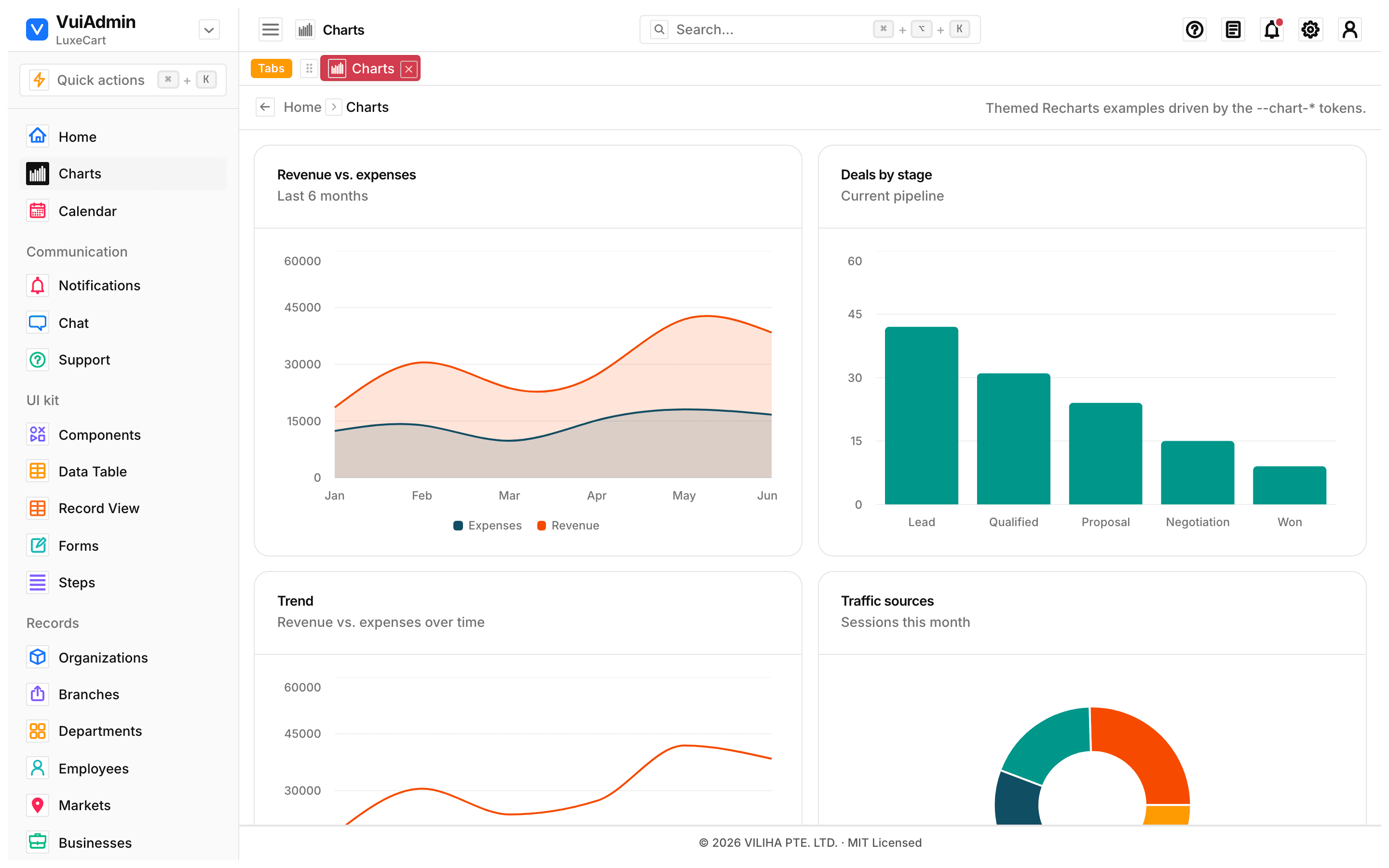Viewport: 1389px width, 868px height.
Task: Click the Records section heading
Action: click(52, 623)
